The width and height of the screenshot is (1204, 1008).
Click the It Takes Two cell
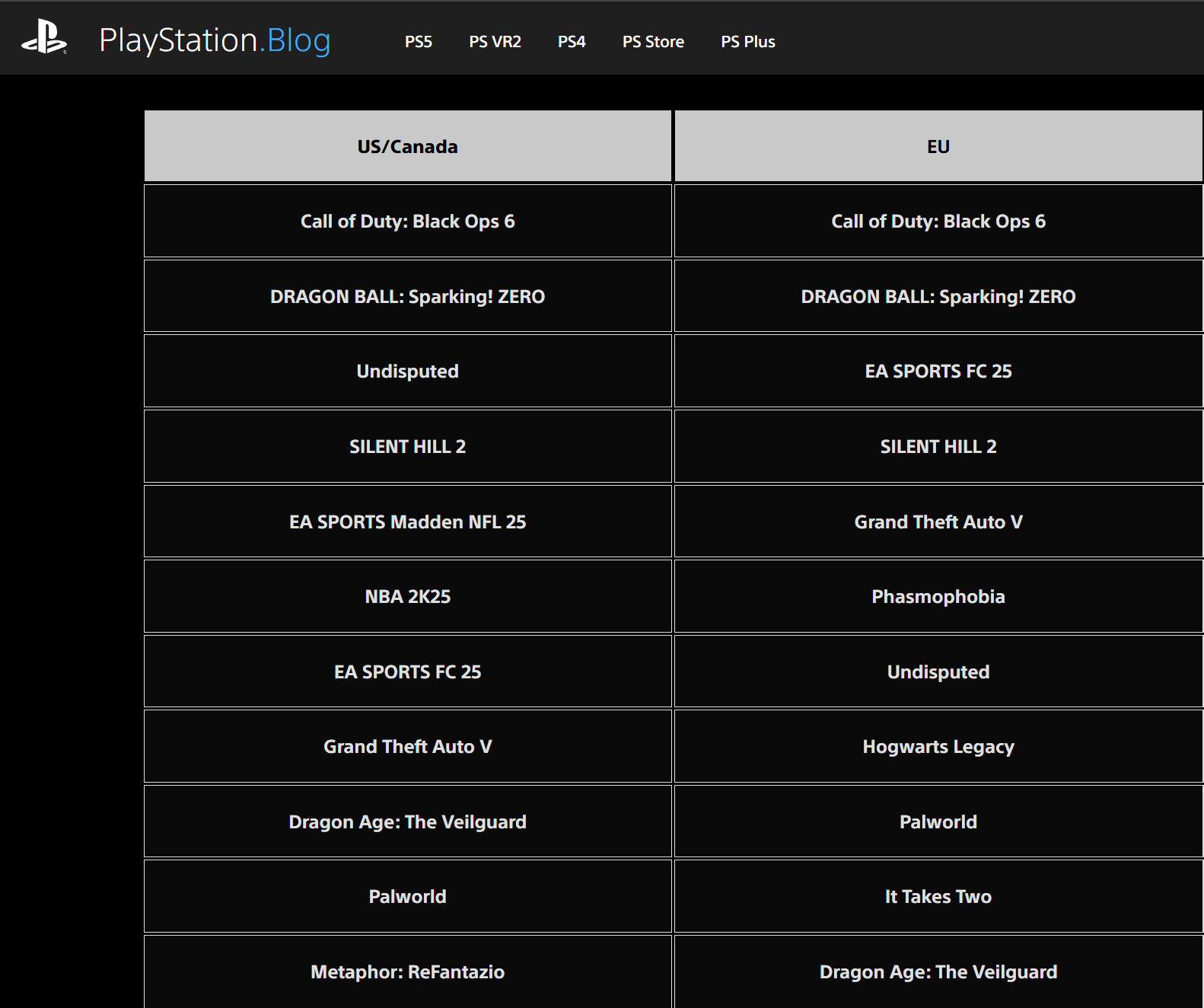click(x=938, y=896)
